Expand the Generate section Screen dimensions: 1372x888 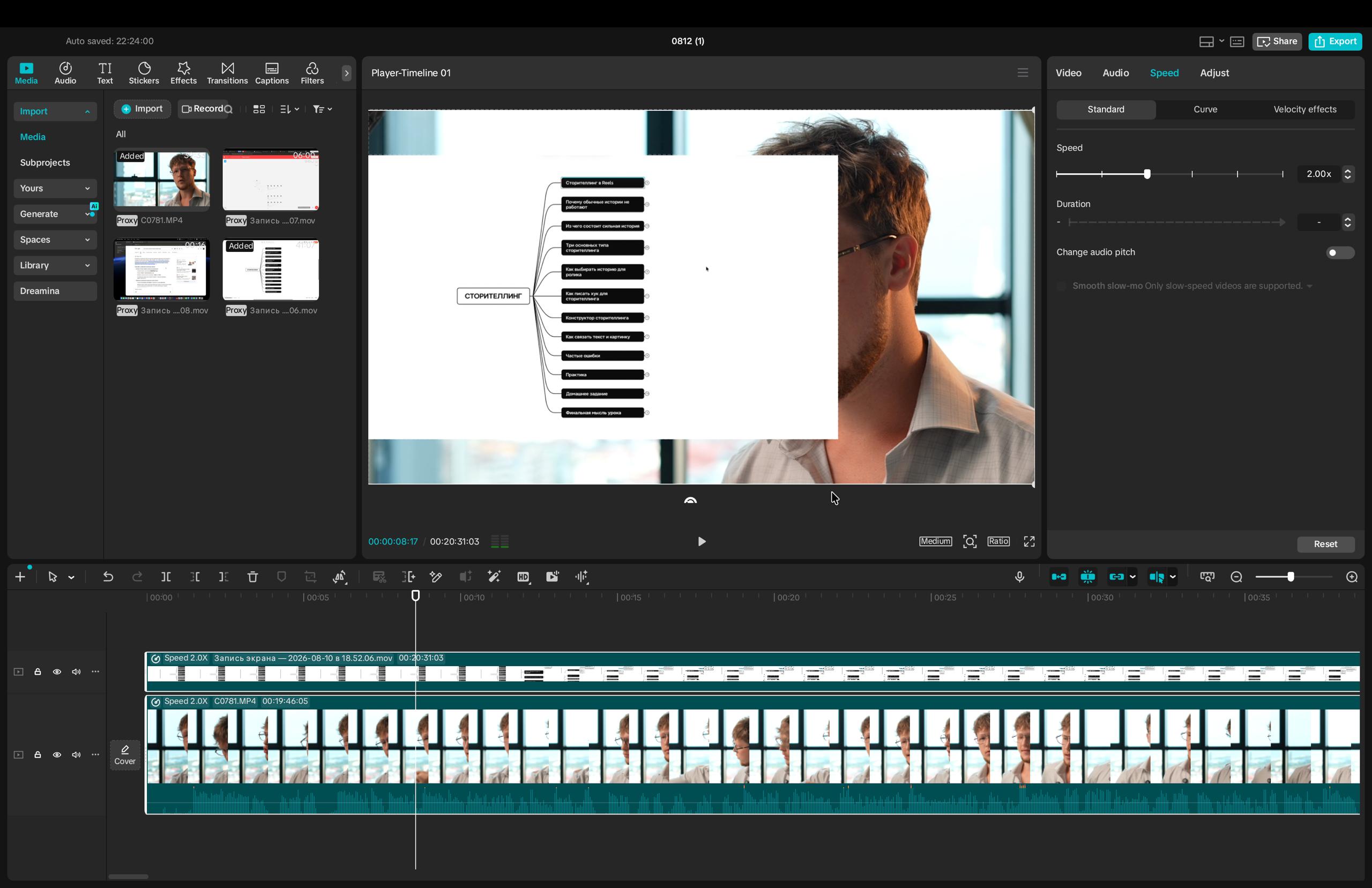pyautogui.click(x=55, y=214)
